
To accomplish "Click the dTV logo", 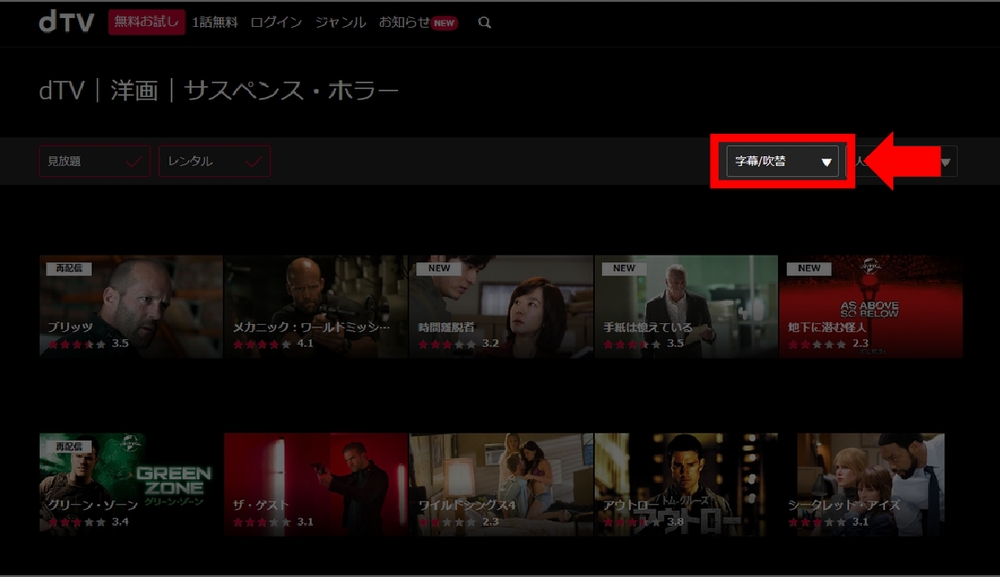I will pos(66,22).
